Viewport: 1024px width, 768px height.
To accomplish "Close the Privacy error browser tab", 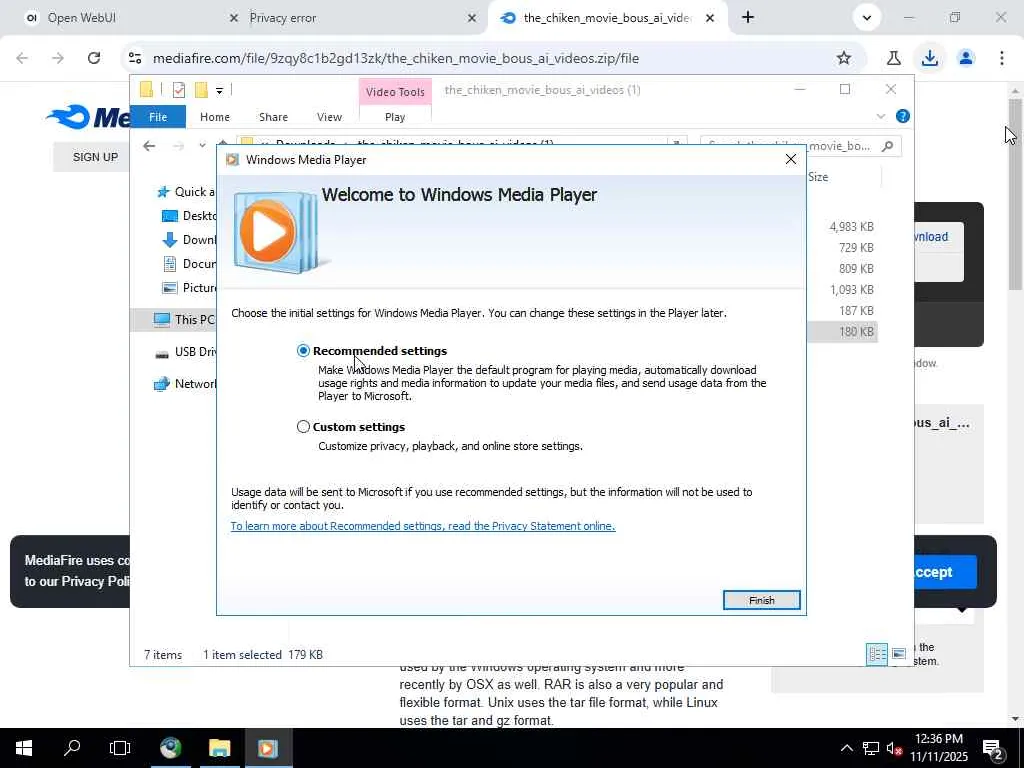I will pos(472,18).
